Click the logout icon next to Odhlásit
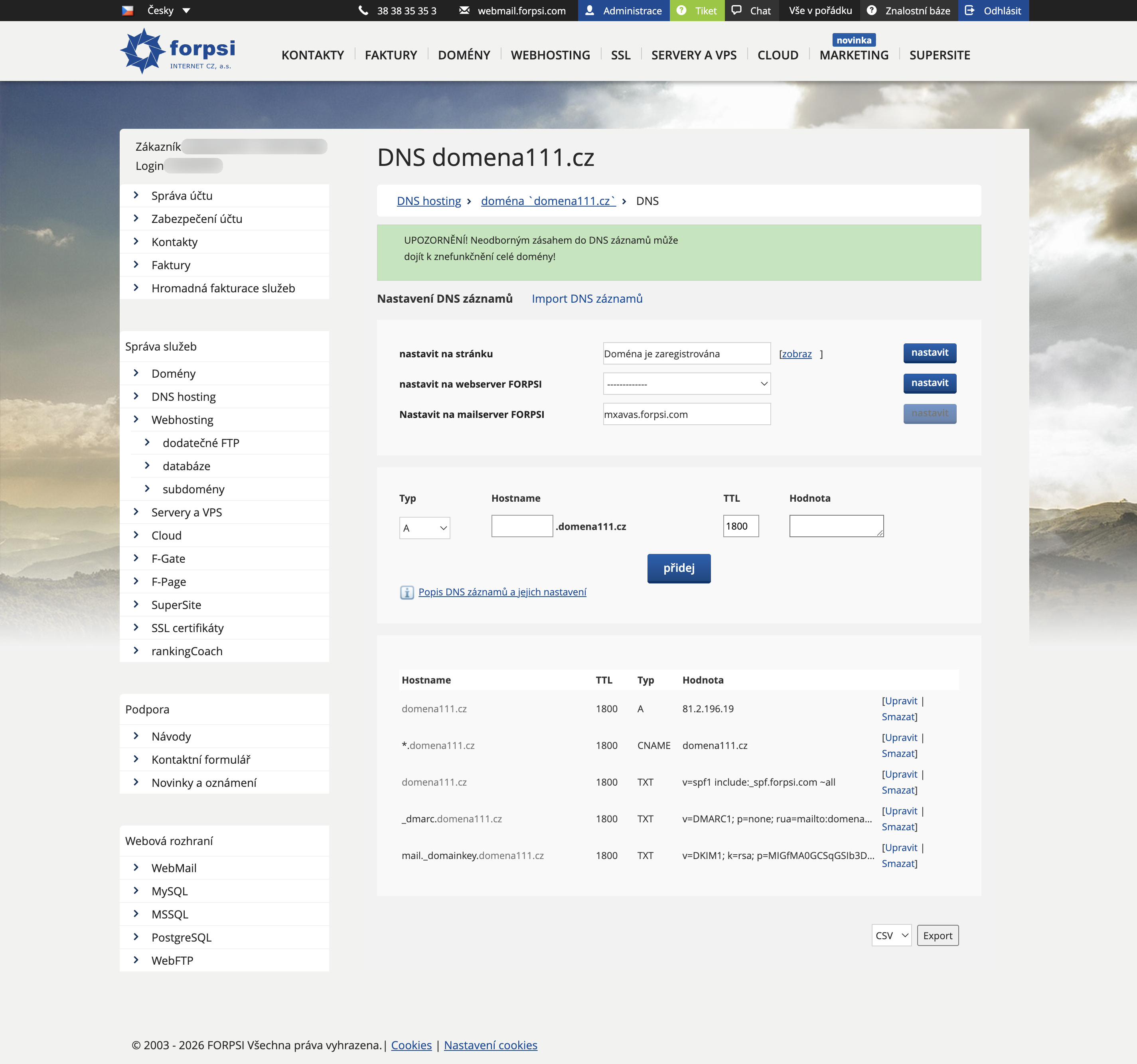The width and height of the screenshot is (1137, 1064). (969, 10)
